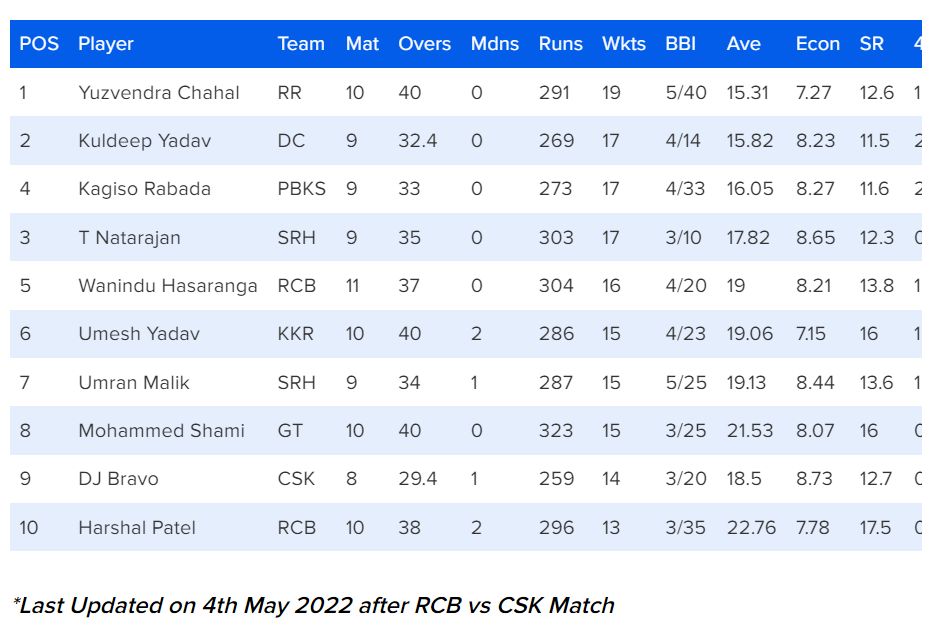The width and height of the screenshot is (946, 630).
Task: Click the SR column header
Action: click(871, 44)
